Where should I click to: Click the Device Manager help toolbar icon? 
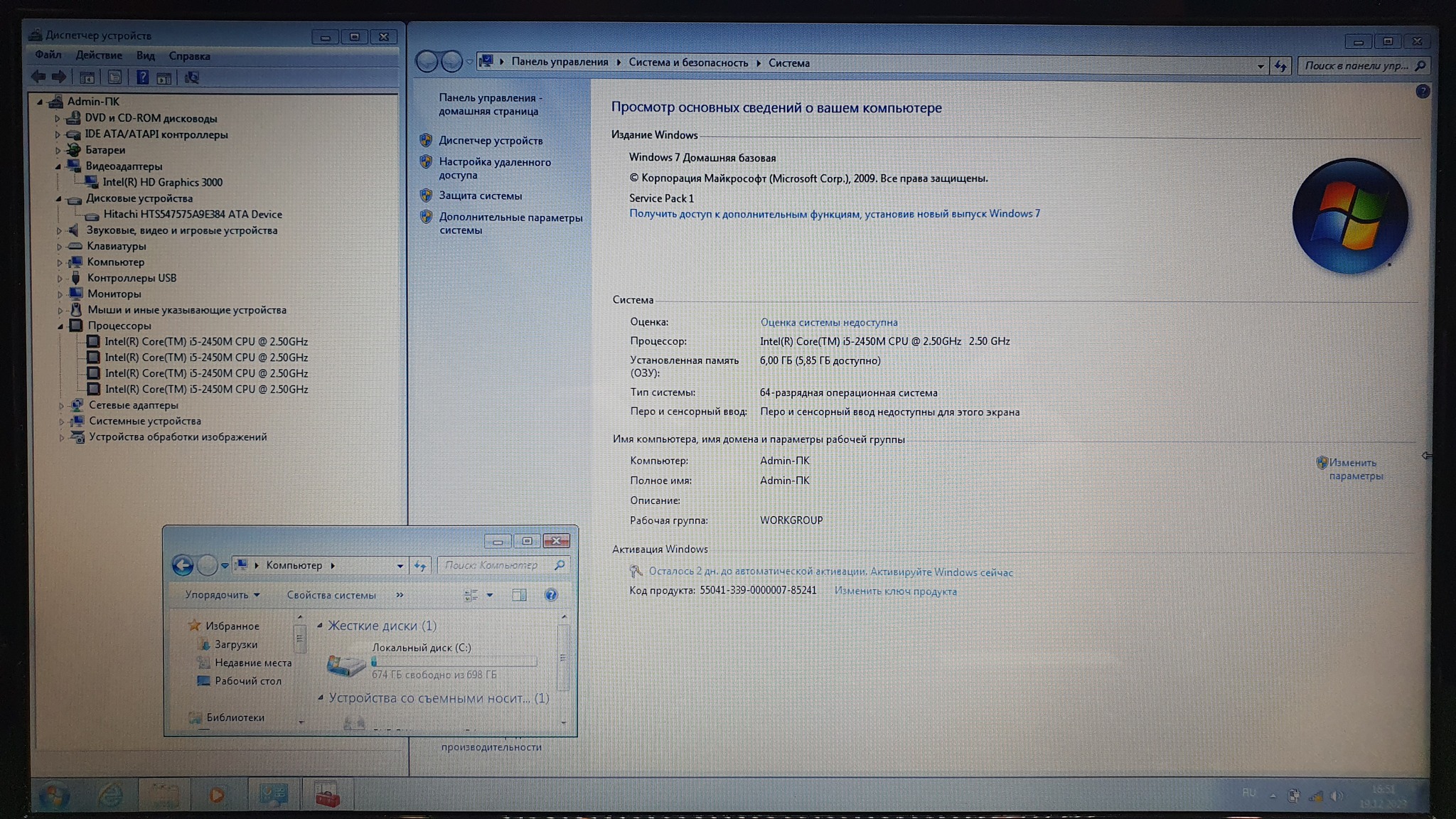click(142, 77)
